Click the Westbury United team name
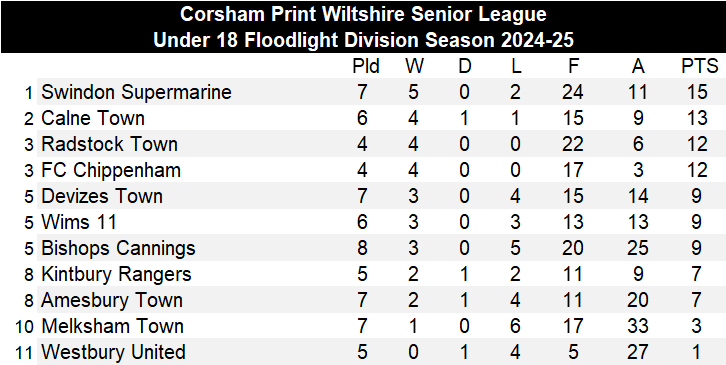The image size is (726, 365). [113, 352]
